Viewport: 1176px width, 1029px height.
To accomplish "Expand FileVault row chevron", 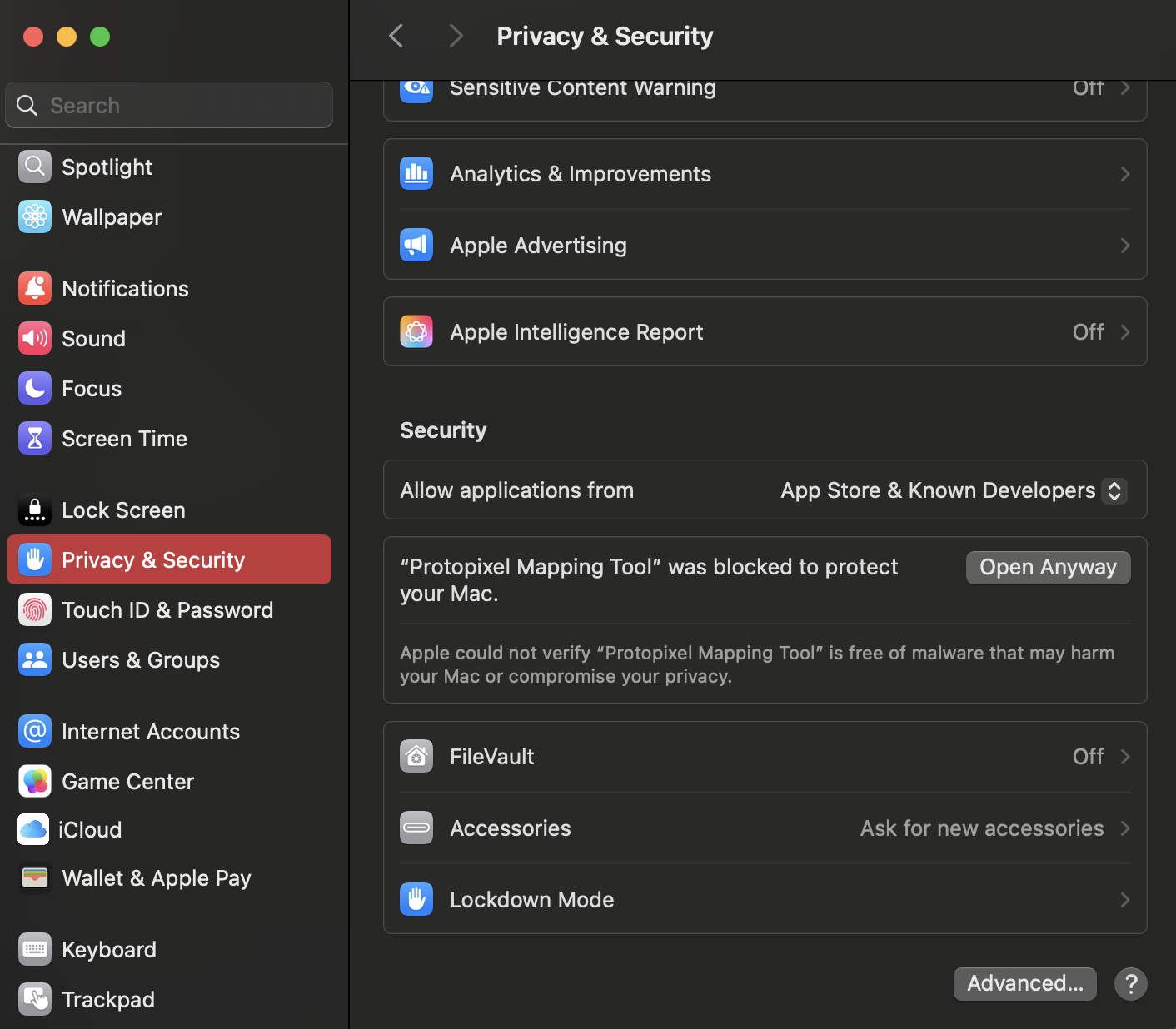I will [1125, 757].
